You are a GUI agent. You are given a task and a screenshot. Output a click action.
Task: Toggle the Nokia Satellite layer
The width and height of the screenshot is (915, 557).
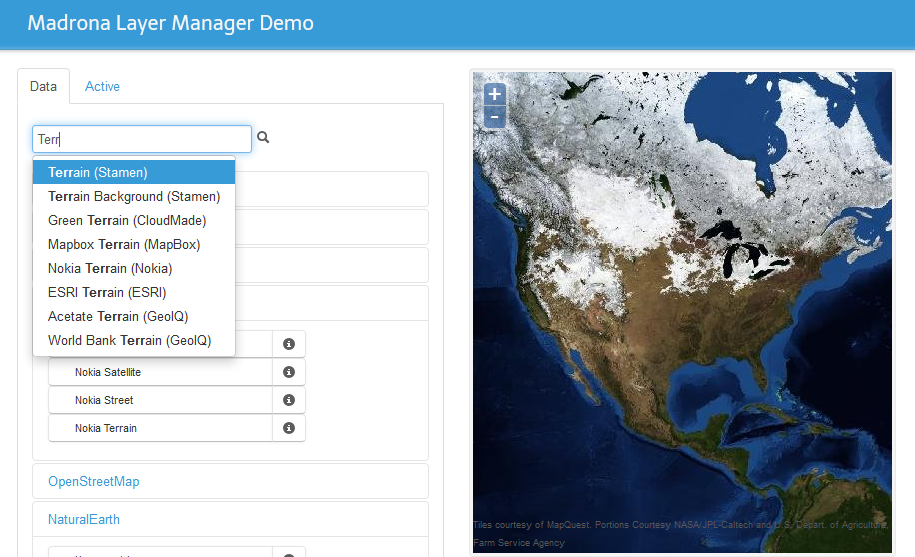160,372
